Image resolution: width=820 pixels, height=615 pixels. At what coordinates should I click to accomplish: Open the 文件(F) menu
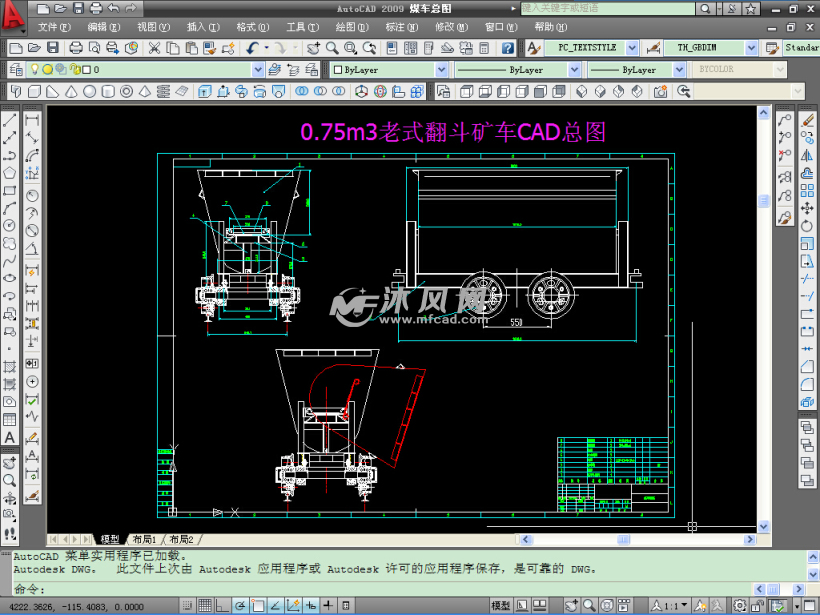(54, 27)
